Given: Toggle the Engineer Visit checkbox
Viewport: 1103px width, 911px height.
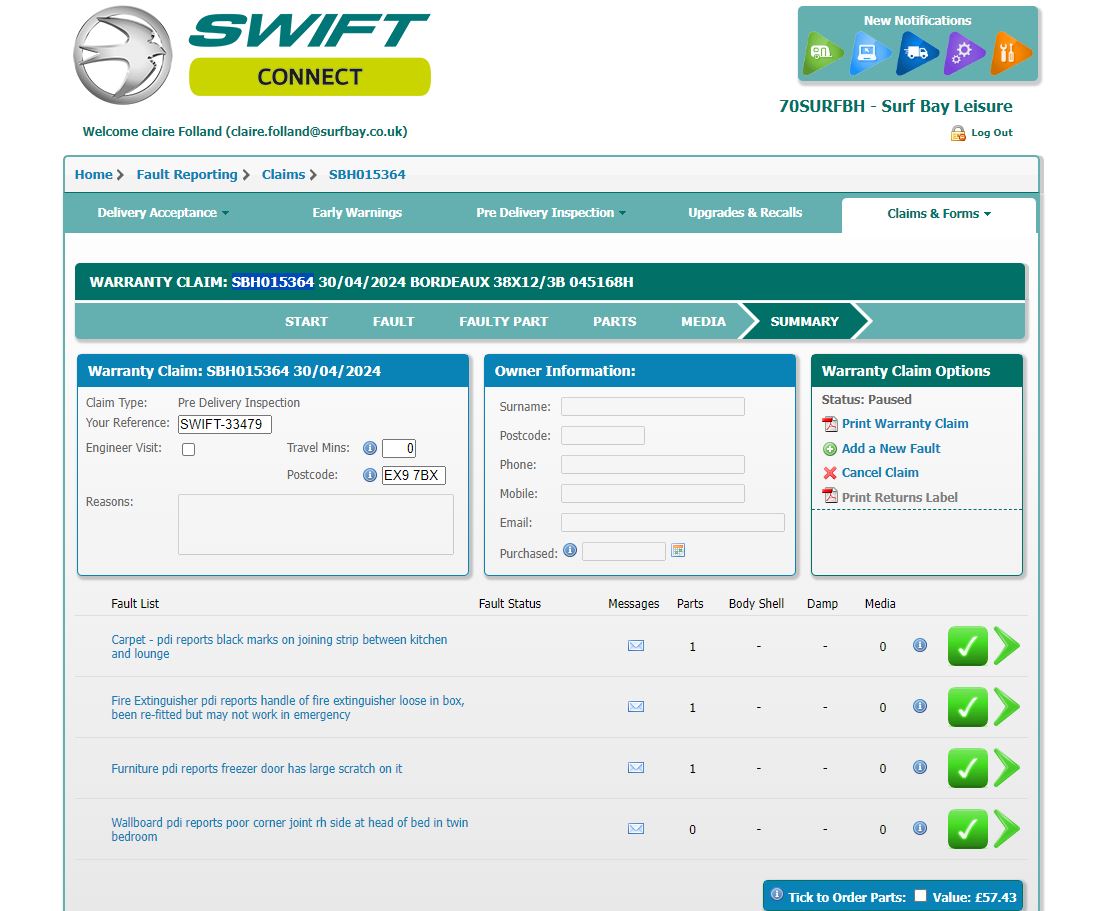Looking at the screenshot, I should 189,450.
